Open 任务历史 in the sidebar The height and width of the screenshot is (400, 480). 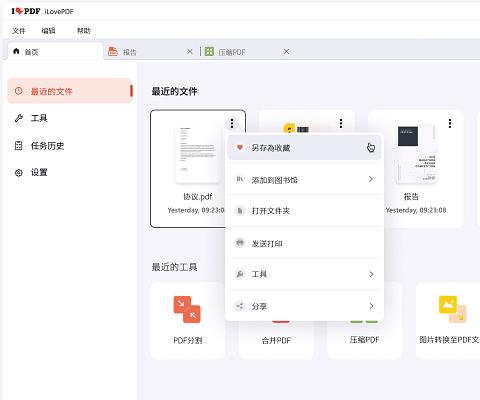(x=70, y=146)
